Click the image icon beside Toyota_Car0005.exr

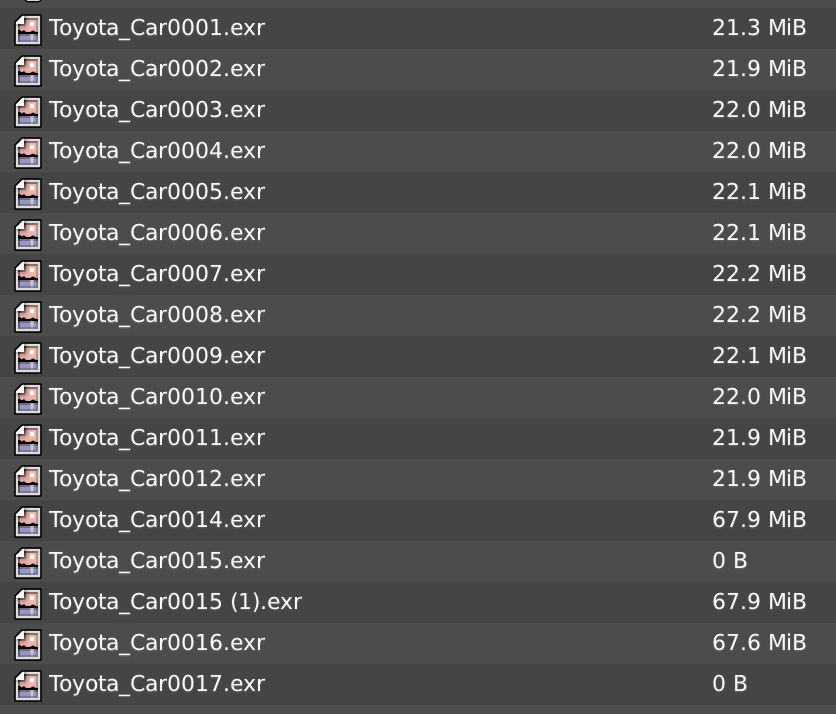pyautogui.click(x=28, y=194)
